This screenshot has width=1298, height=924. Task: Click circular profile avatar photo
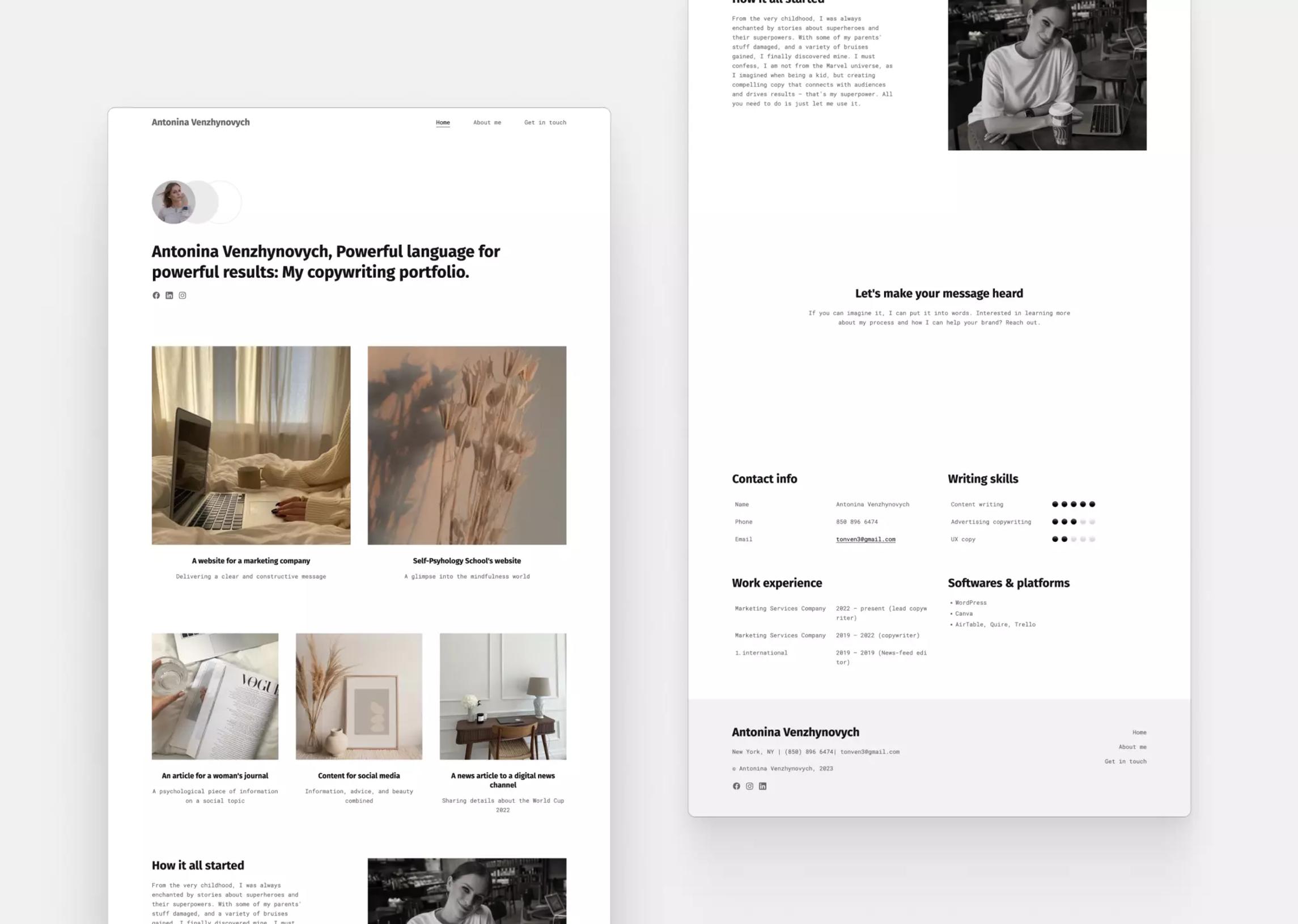[173, 202]
